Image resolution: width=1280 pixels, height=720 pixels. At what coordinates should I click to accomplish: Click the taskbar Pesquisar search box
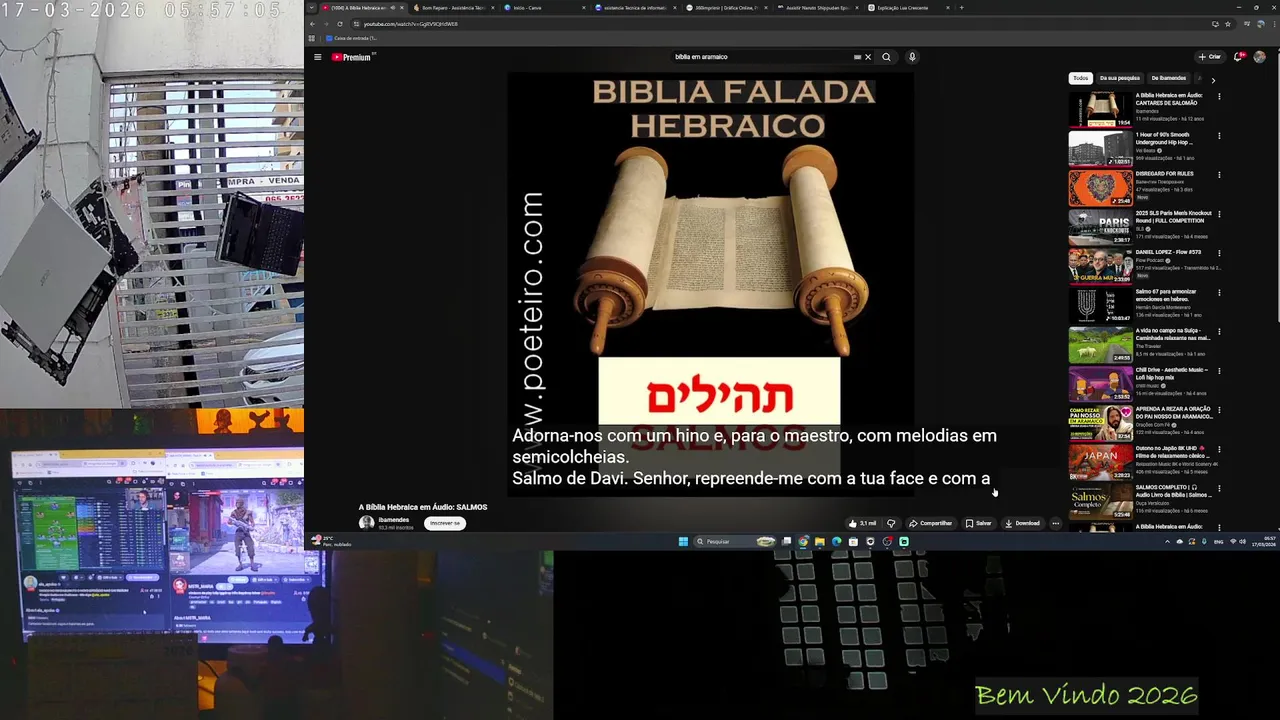pyautogui.click(x=734, y=542)
